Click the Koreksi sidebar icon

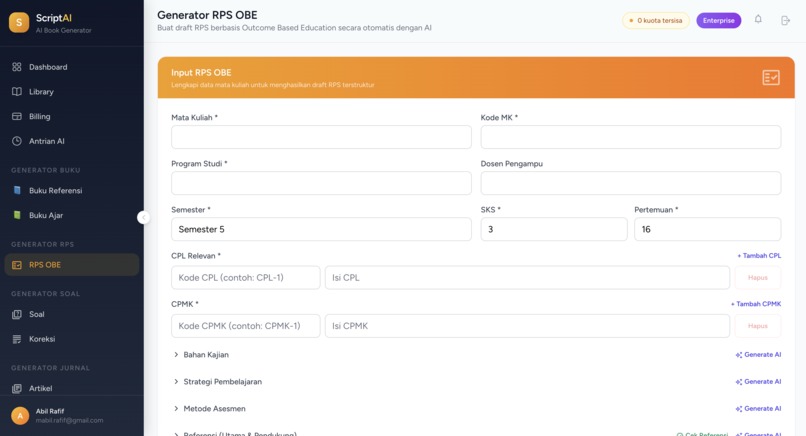[17, 339]
